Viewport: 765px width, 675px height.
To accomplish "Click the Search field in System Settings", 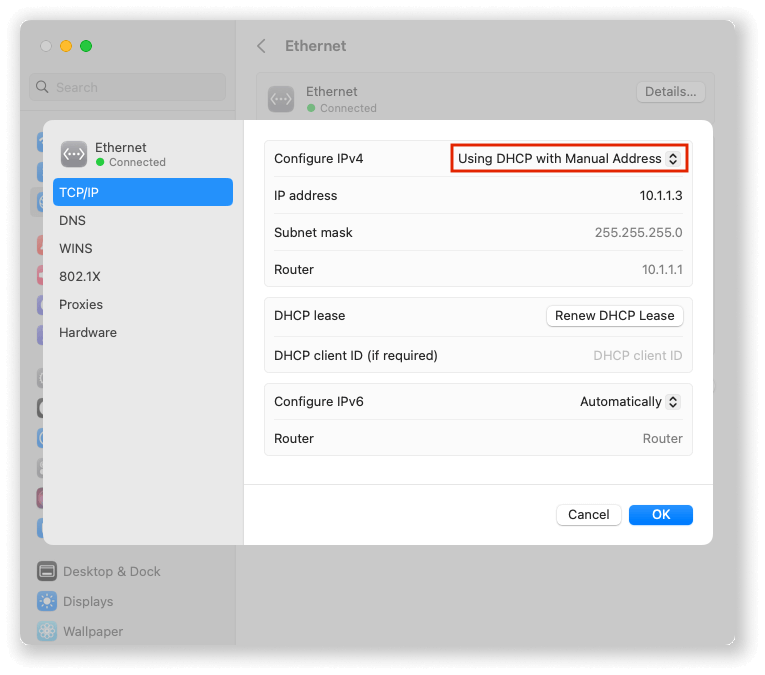I will click(127, 87).
